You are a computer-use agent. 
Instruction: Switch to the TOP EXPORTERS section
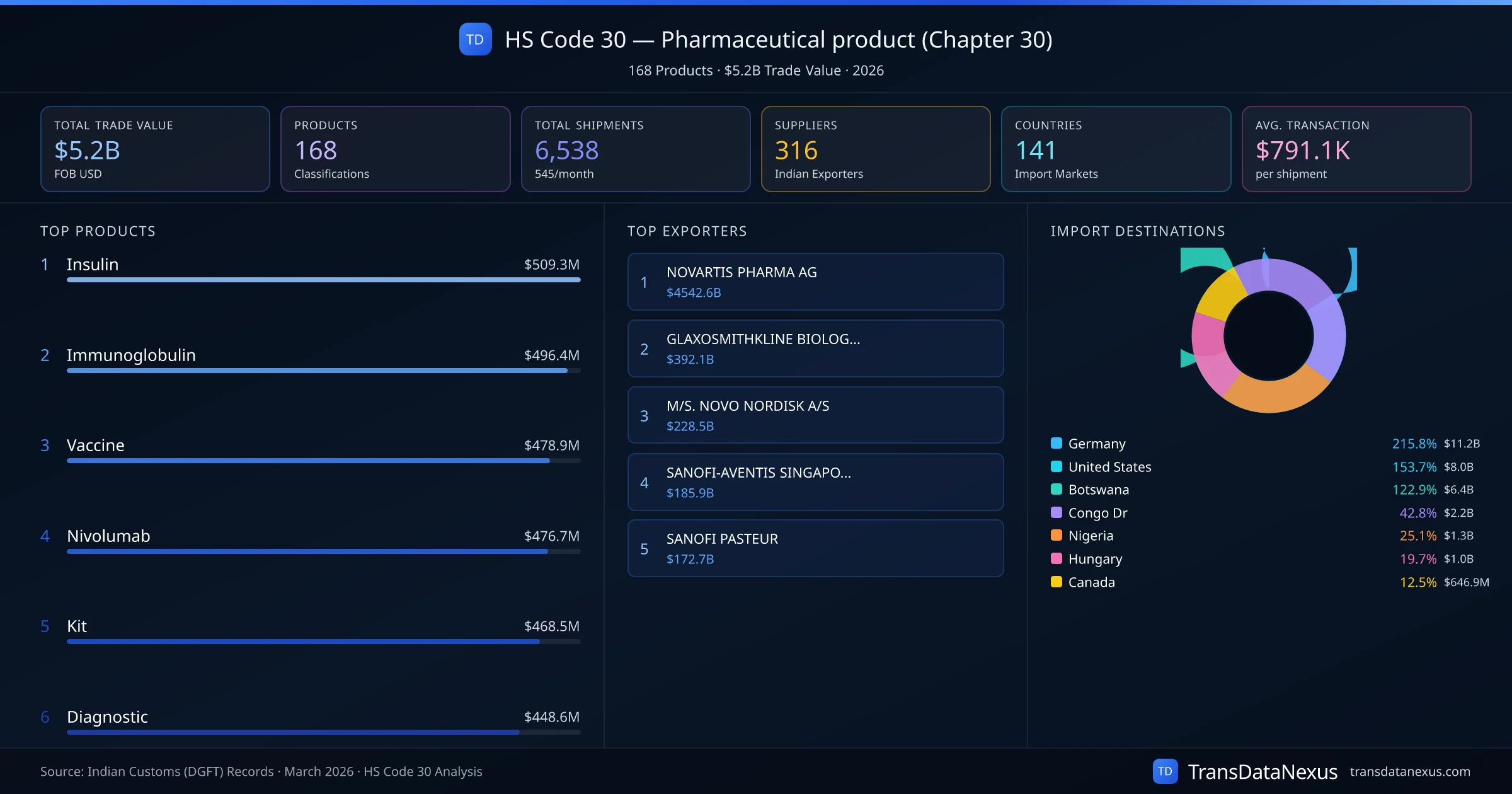click(687, 231)
